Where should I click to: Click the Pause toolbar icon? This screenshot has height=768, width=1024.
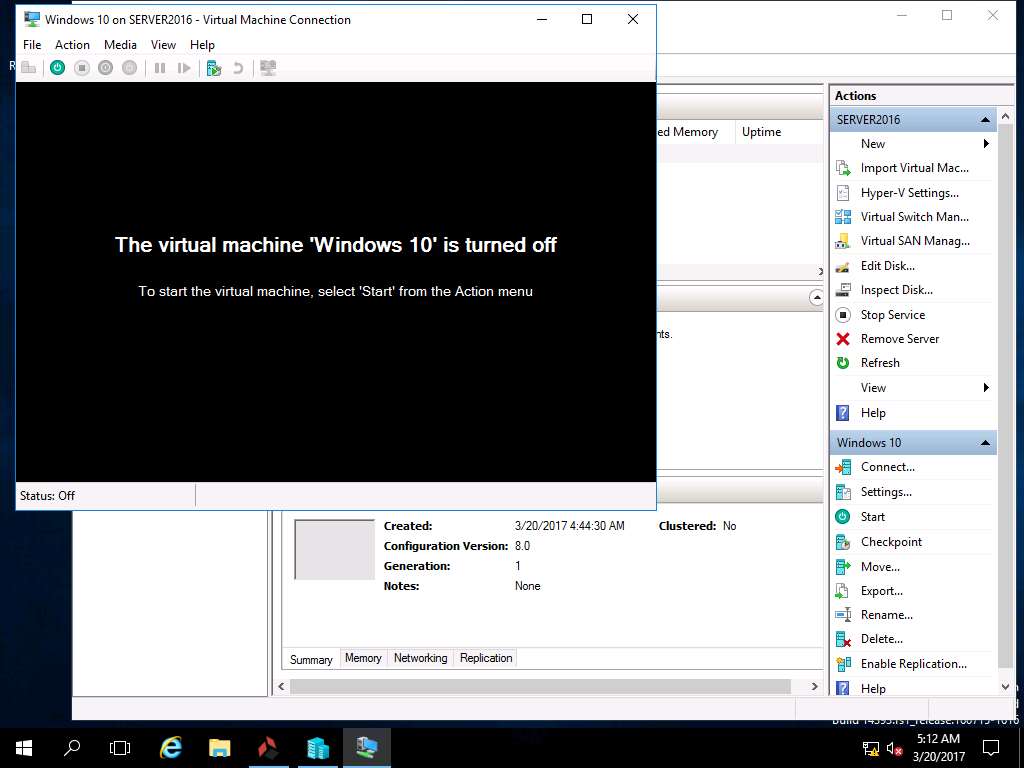(160, 68)
